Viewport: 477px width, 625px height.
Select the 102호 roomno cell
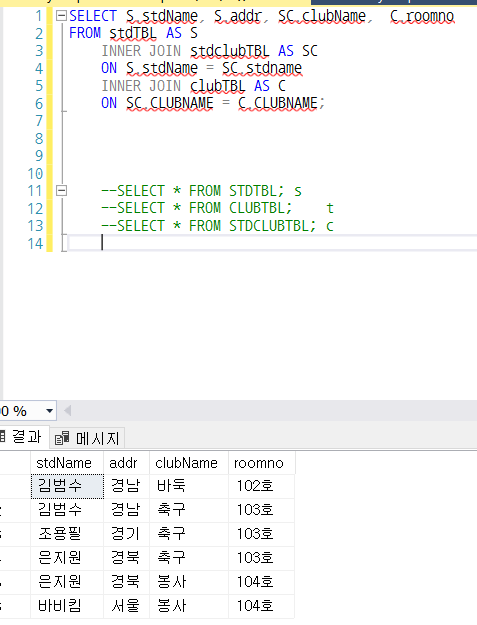pyautogui.click(x=261, y=486)
